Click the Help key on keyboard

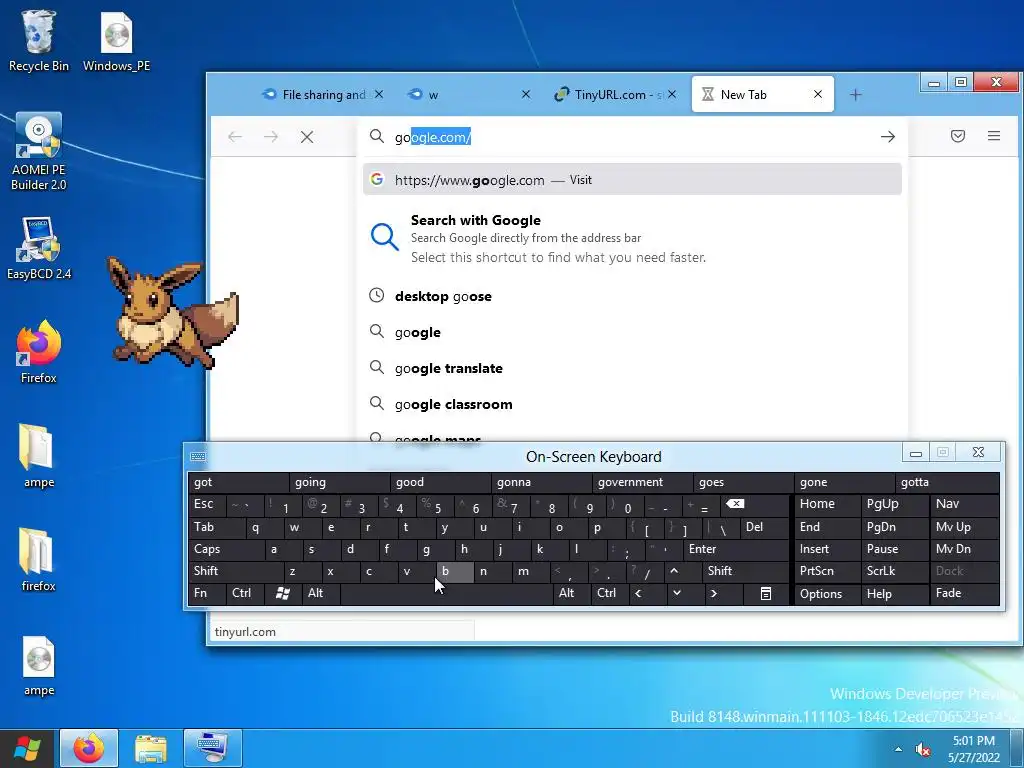click(x=894, y=593)
